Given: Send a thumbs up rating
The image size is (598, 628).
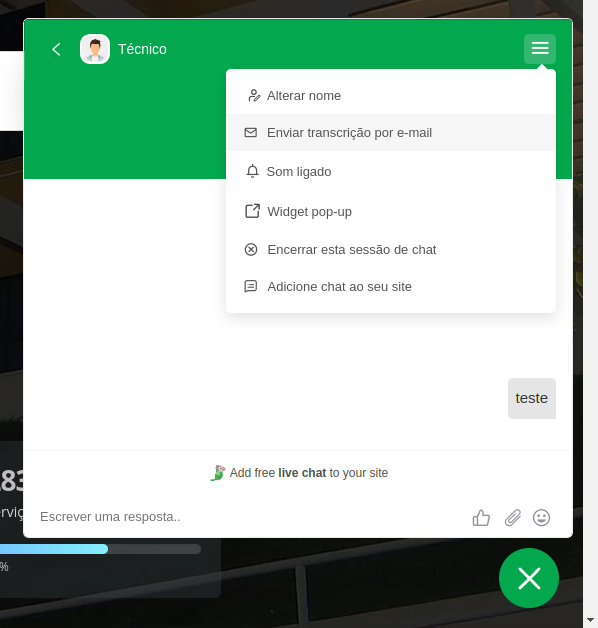Looking at the screenshot, I should pos(481,517).
